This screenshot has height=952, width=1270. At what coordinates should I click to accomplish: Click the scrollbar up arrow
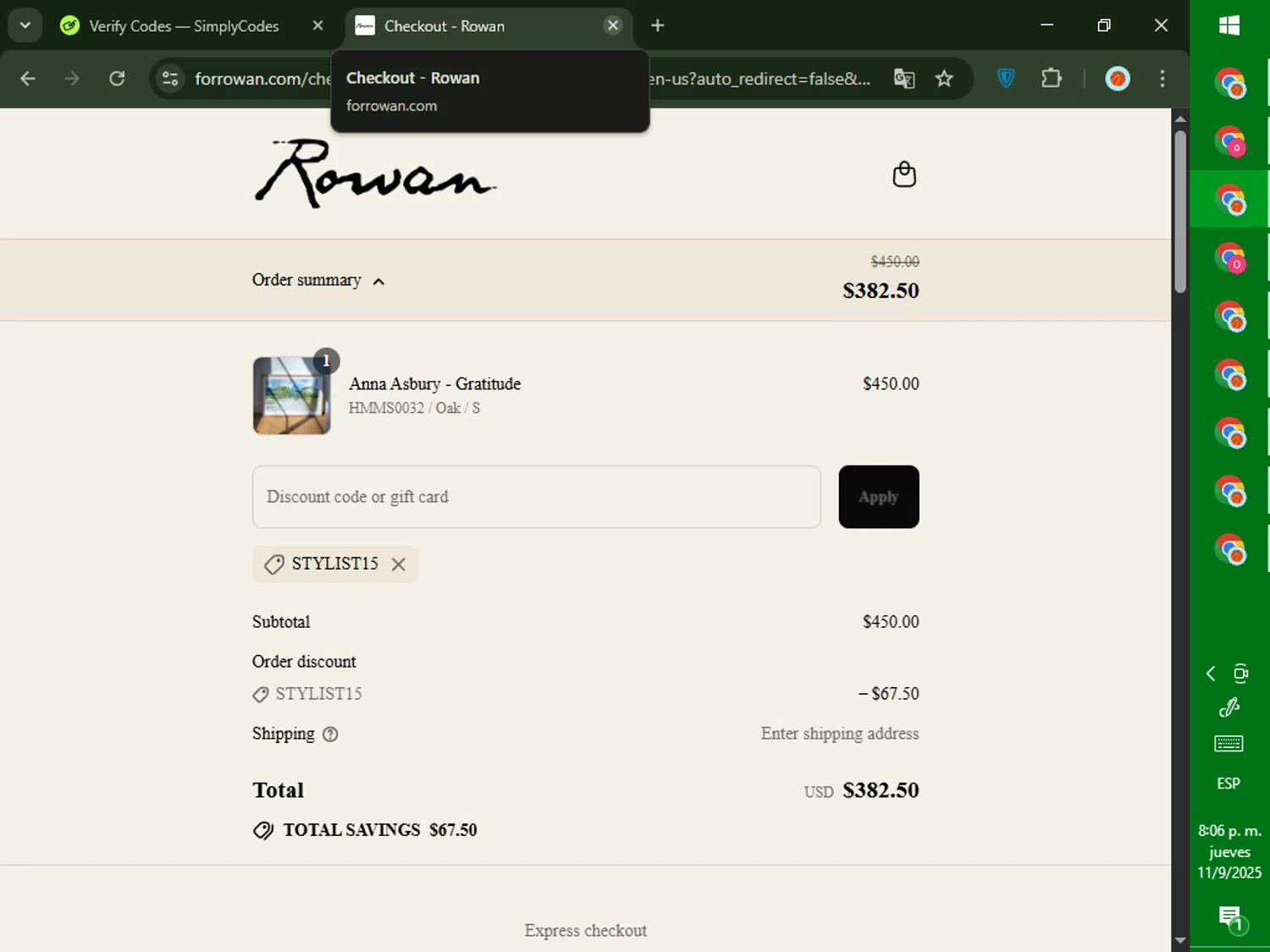pyautogui.click(x=1180, y=118)
